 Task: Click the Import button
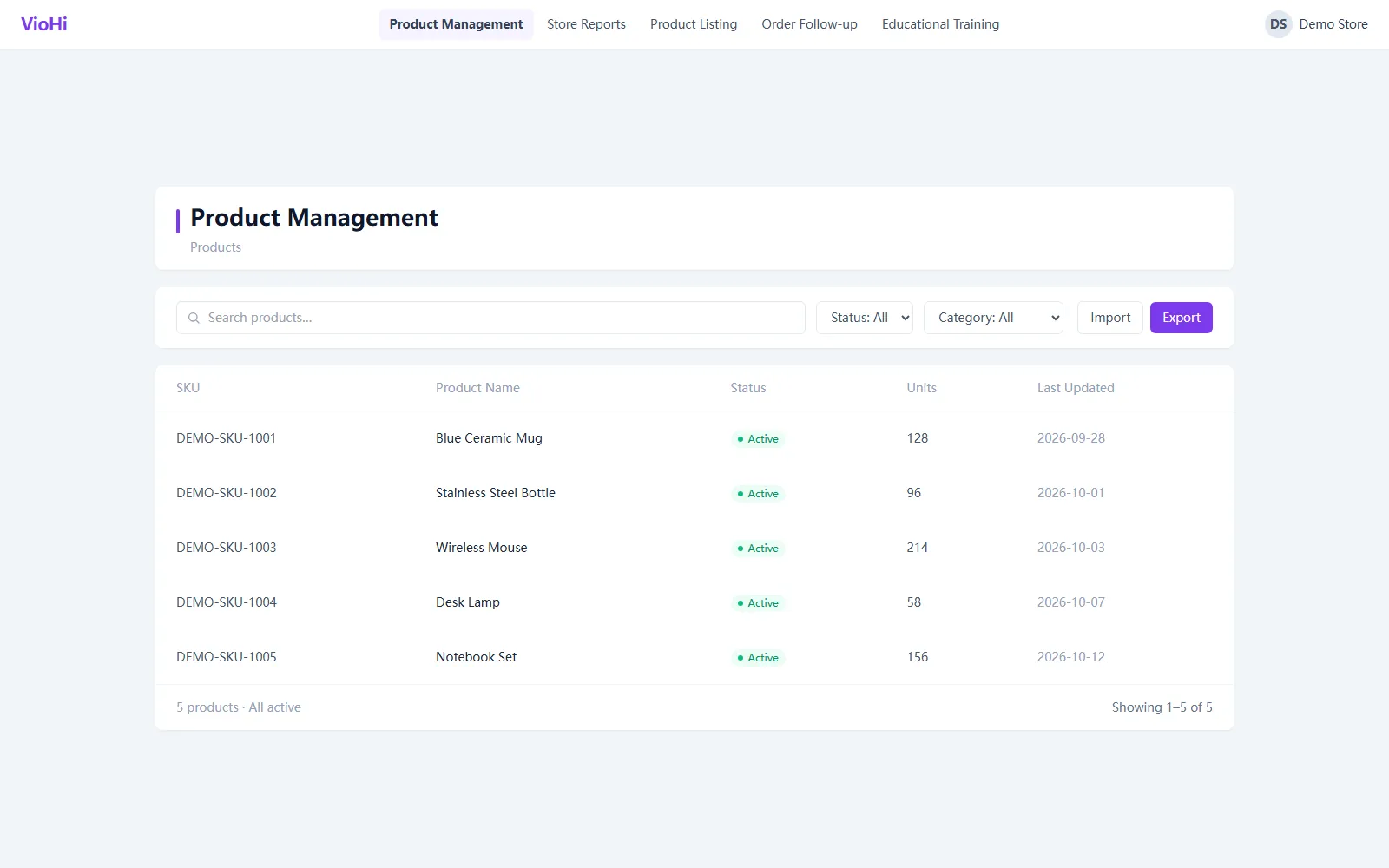[1110, 318]
